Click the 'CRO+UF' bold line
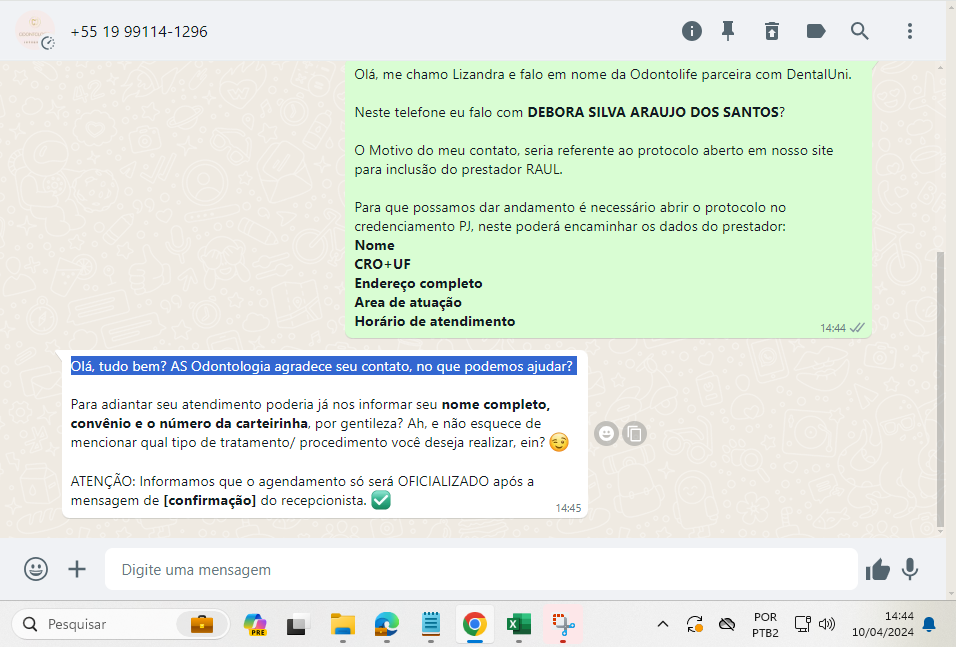The width and height of the screenshot is (956, 647). click(382, 264)
